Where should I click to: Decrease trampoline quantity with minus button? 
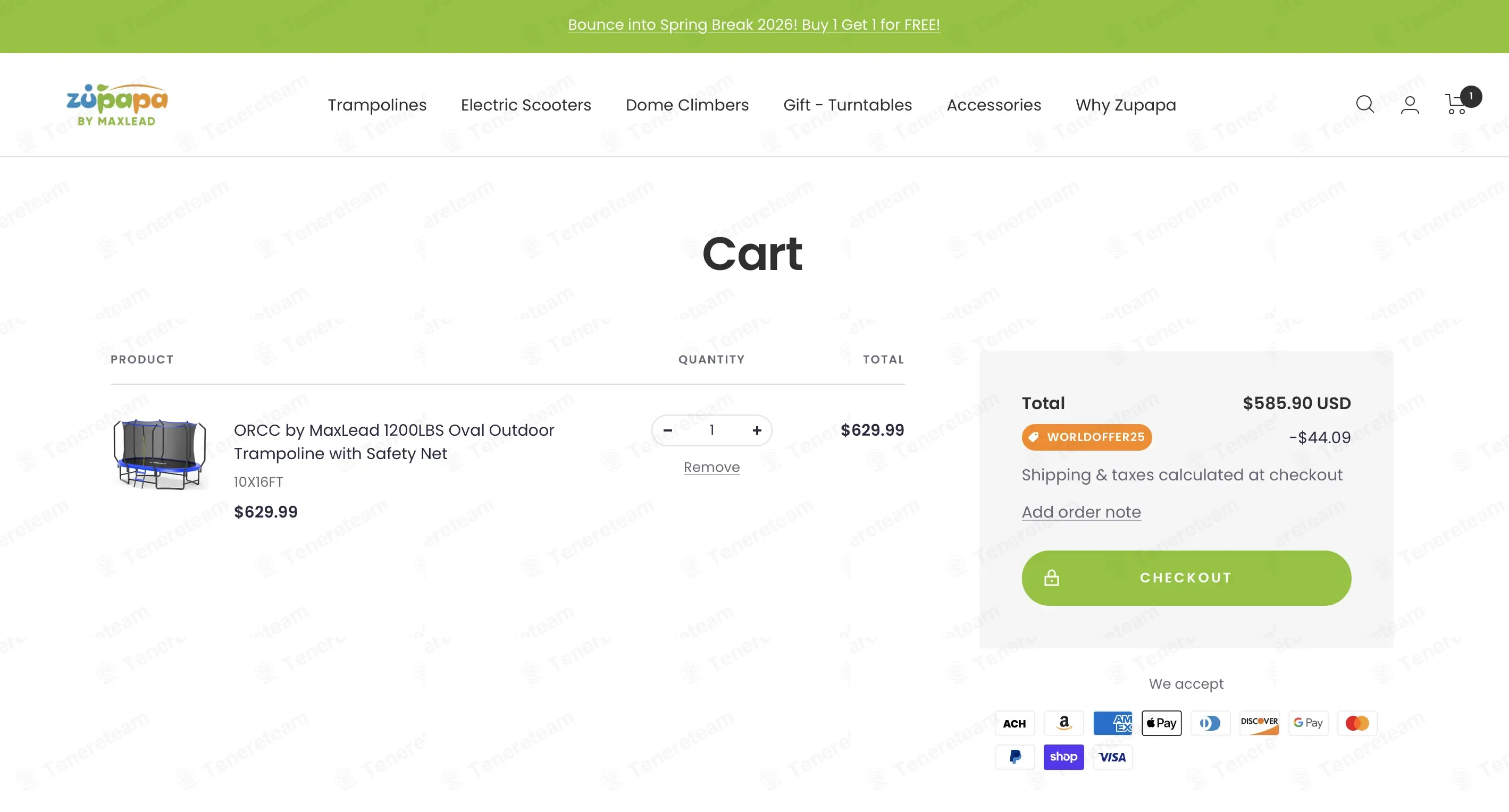667,430
